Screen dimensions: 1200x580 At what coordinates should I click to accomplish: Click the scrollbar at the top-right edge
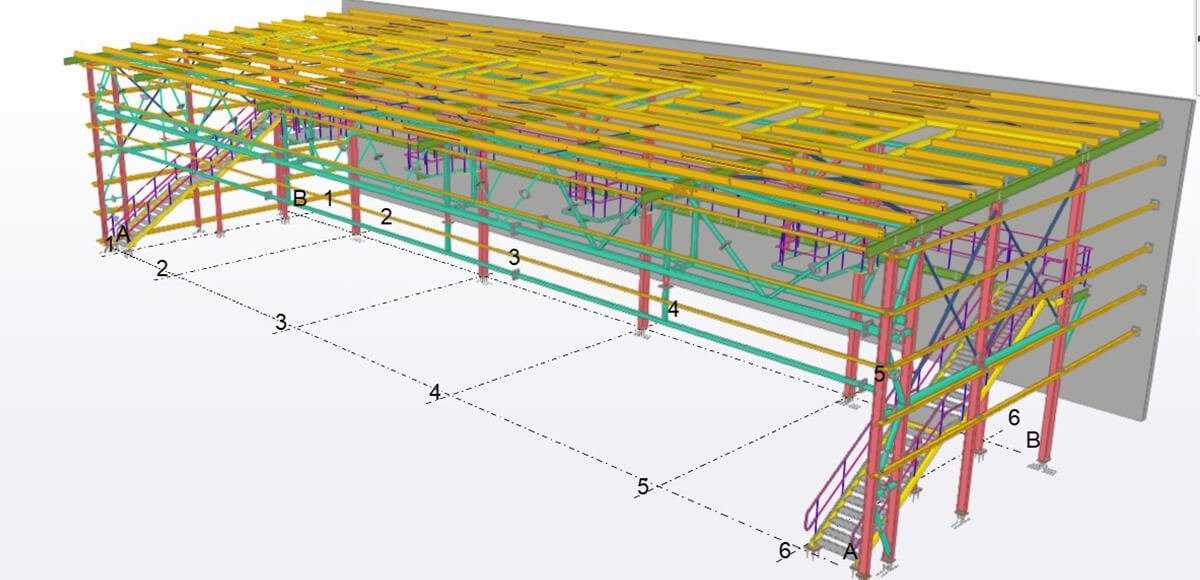click(1196, 35)
